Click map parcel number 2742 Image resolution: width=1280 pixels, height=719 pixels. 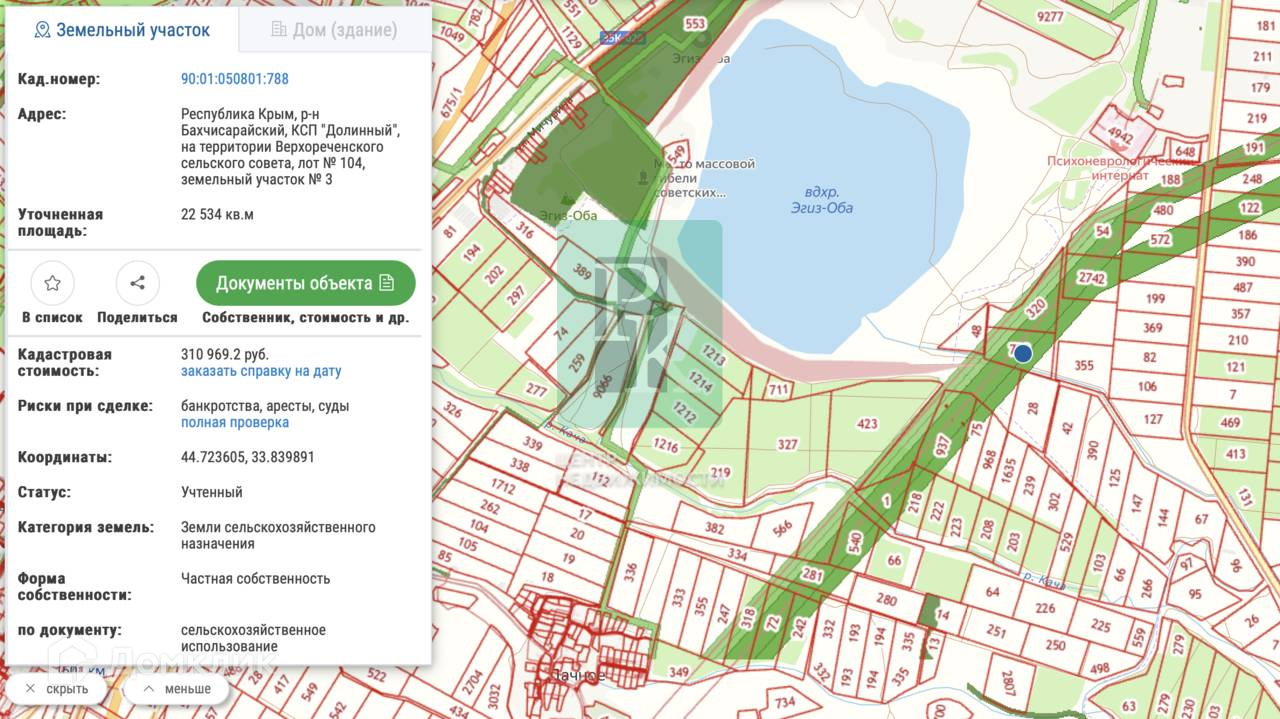pyautogui.click(x=1091, y=277)
